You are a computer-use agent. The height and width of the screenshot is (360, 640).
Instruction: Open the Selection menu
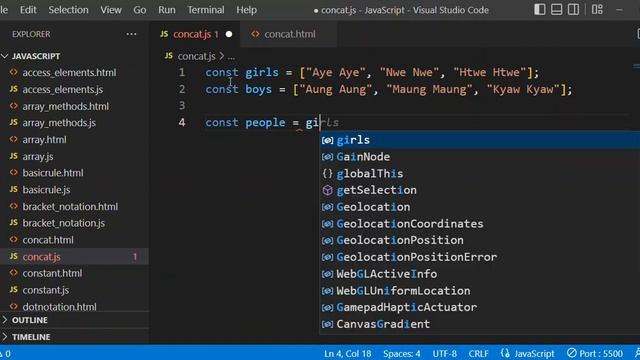tap(68, 10)
